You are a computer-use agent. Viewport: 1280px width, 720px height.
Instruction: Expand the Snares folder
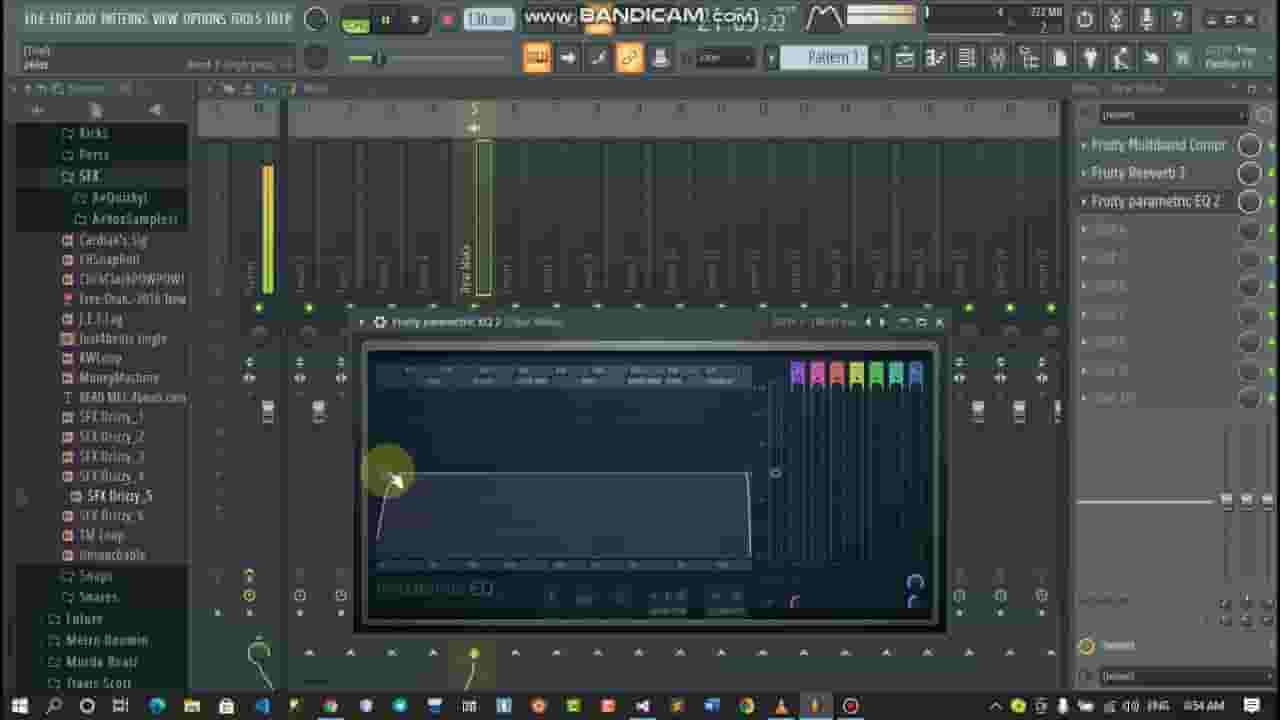(98, 597)
